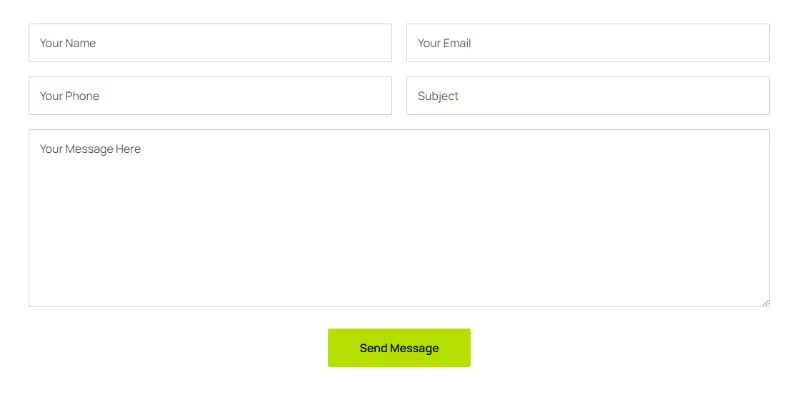The image size is (800, 397).
Task: Activate the message subject text field
Action: click(x=588, y=95)
